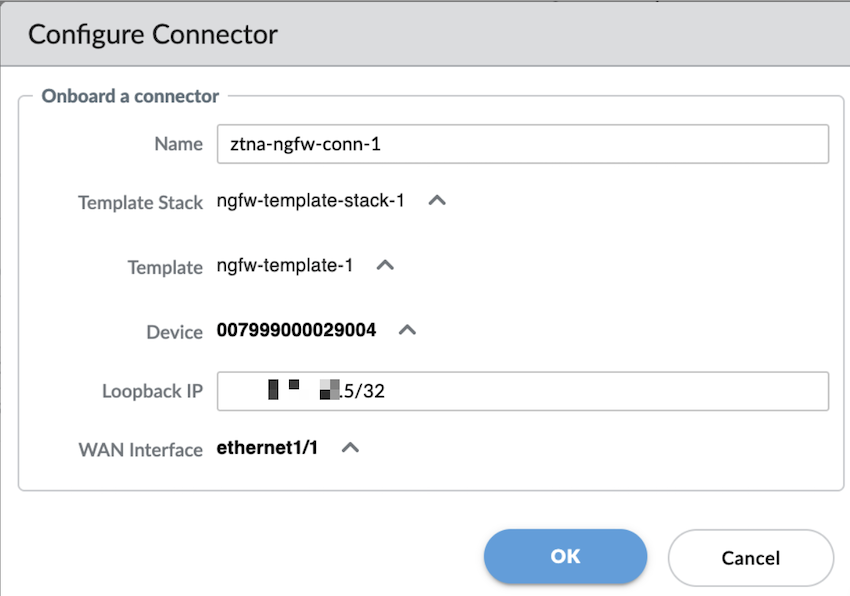
Task: Choose the device serial 007999000029004
Action: pyautogui.click(x=296, y=330)
